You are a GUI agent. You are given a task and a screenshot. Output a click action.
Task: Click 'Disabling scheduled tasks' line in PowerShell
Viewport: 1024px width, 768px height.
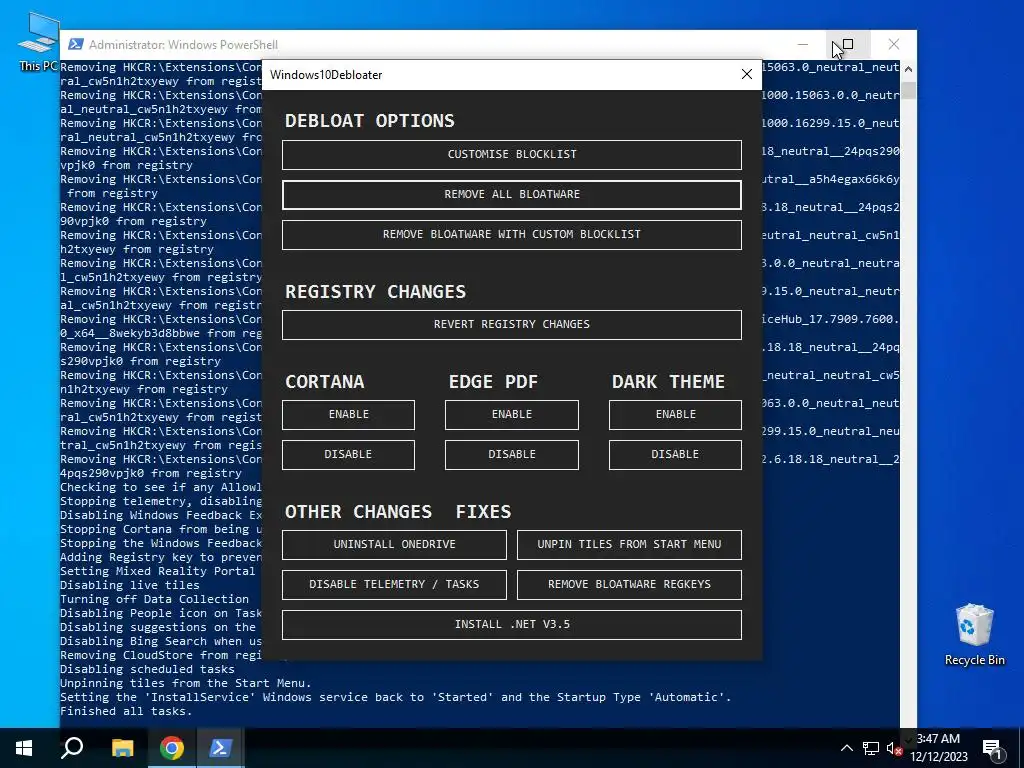(147, 669)
